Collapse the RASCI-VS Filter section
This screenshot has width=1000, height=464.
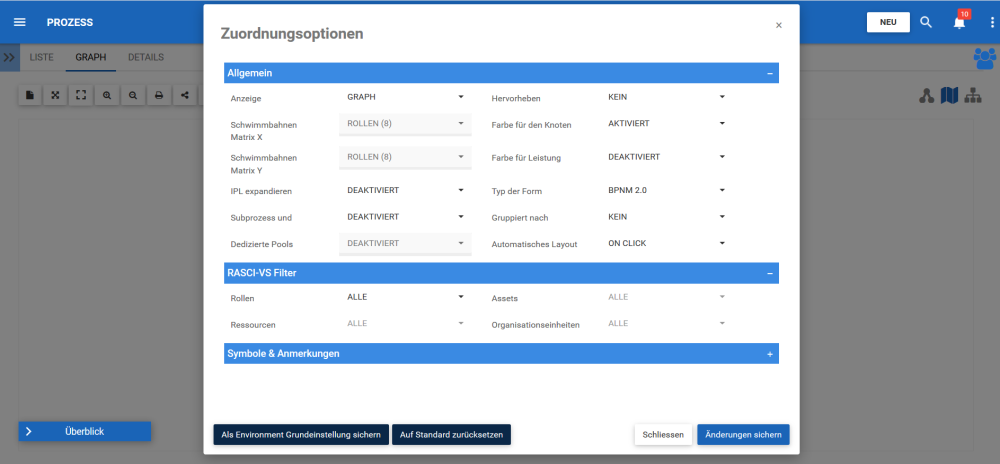click(770, 273)
